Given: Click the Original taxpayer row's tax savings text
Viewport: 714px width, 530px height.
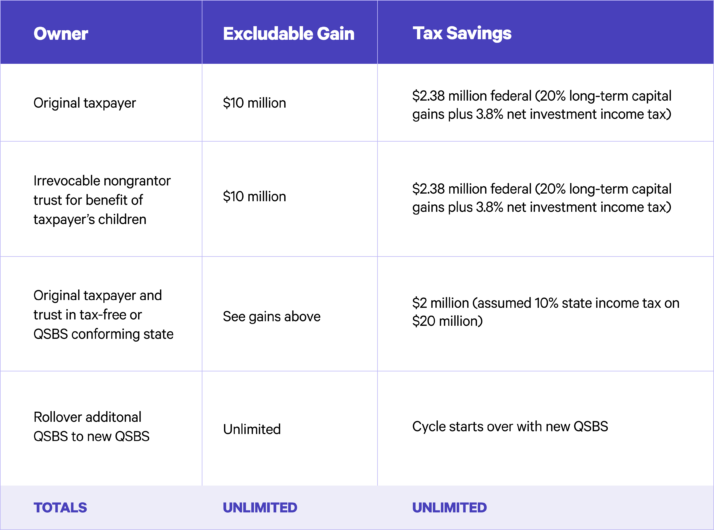Looking at the screenshot, I should click(541, 104).
